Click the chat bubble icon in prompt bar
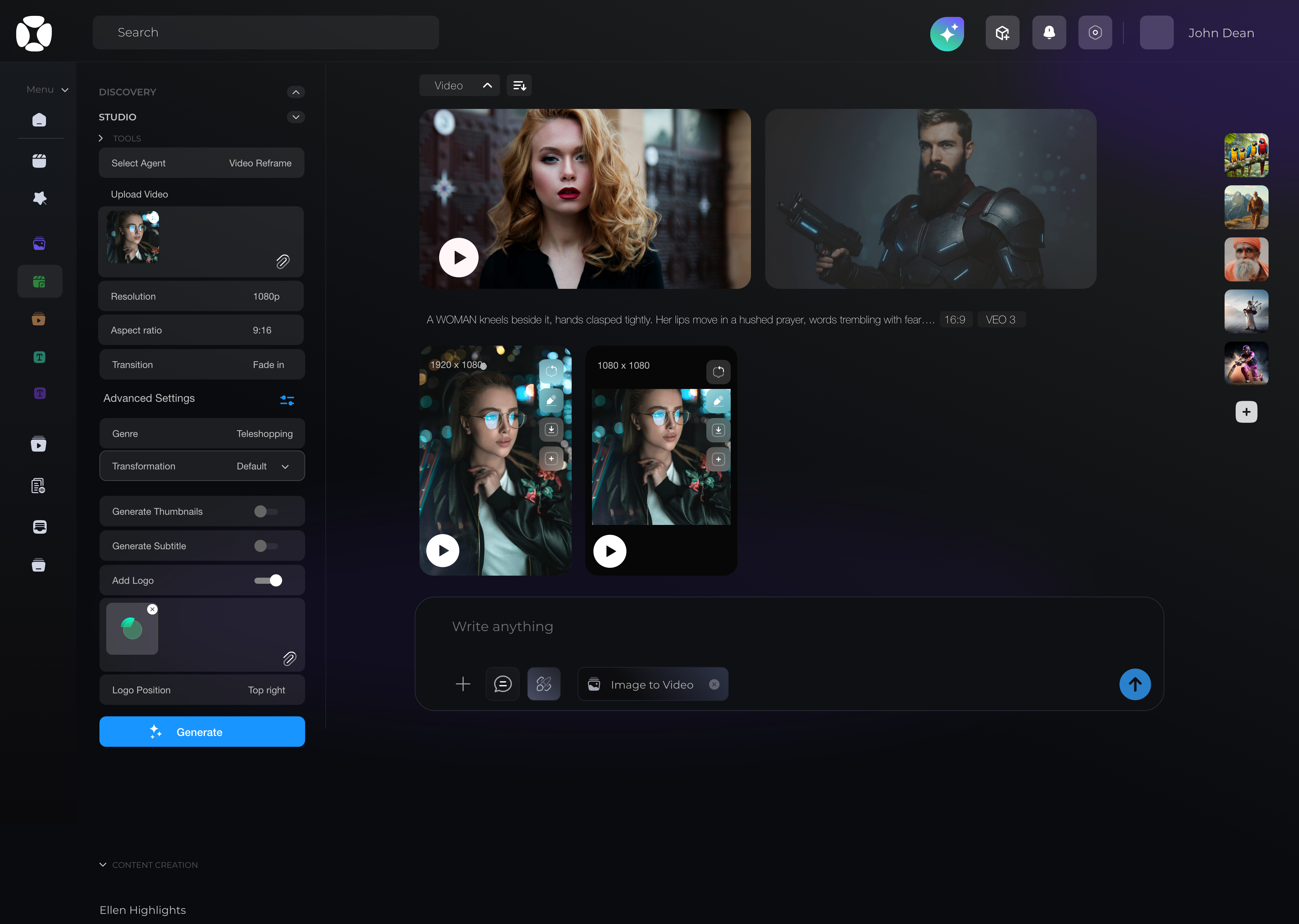The height and width of the screenshot is (924, 1299). [502, 684]
